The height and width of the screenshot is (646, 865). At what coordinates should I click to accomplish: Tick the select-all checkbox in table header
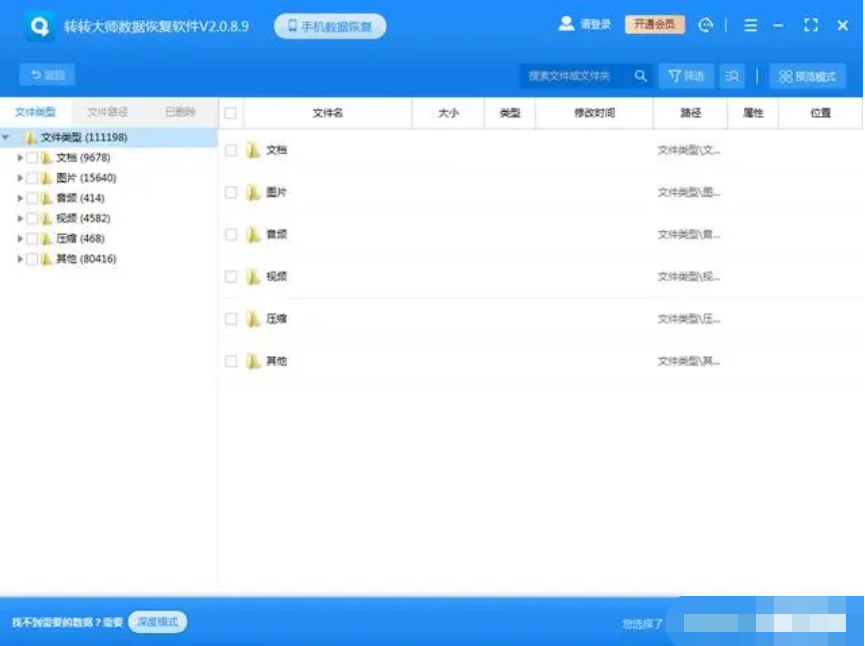click(x=230, y=114)
